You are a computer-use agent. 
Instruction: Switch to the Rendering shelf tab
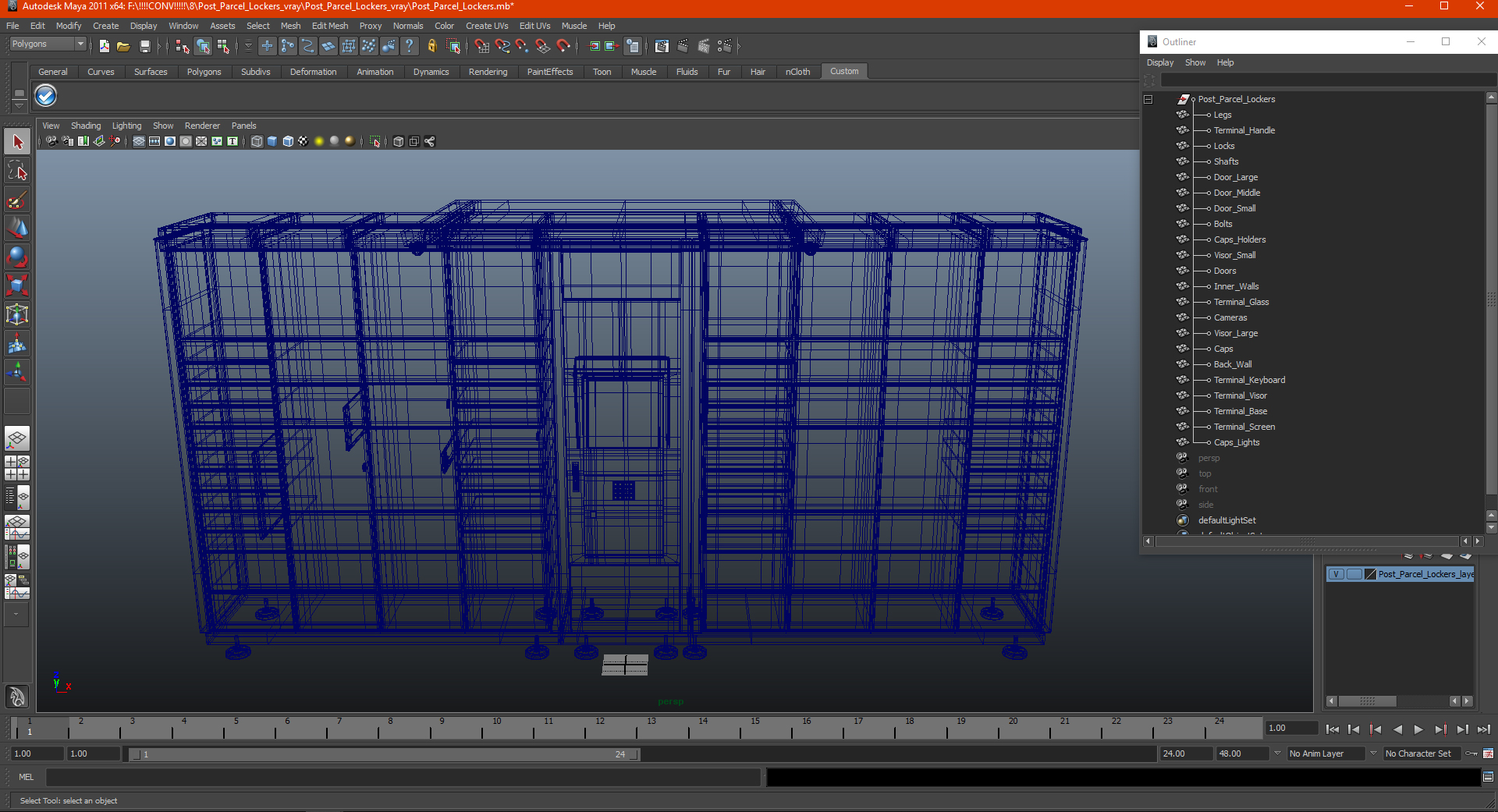tap(488, 72)
